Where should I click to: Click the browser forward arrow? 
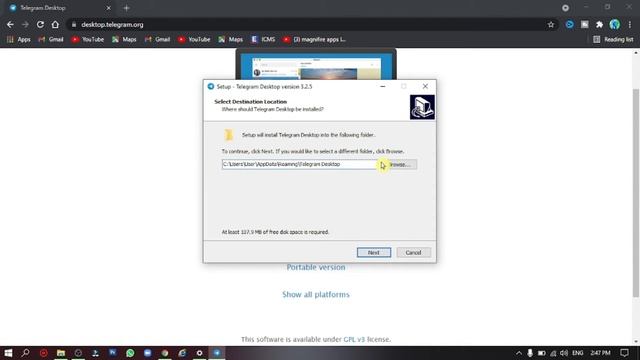point(25,24)
